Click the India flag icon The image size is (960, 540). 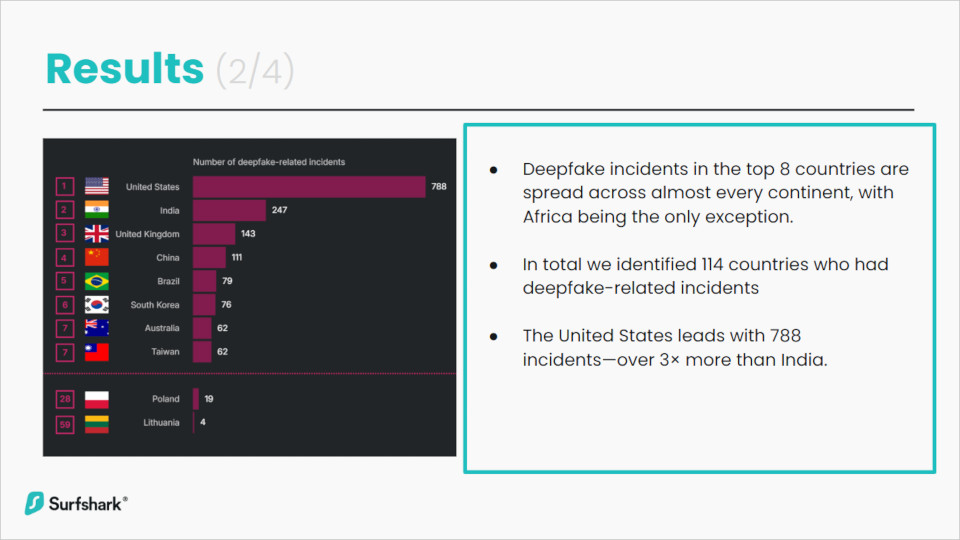pyautogui.click(x=97, y=209)
